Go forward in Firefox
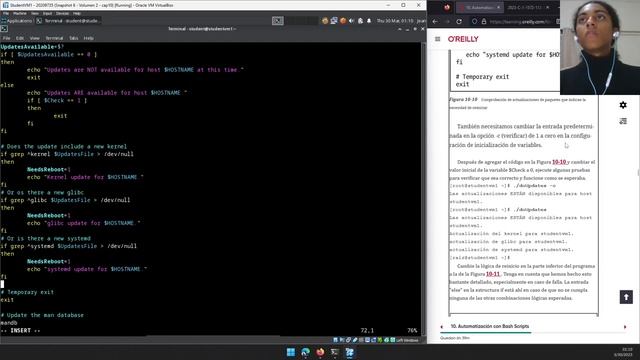Viewport: 640px width, 360px height. coord(447,21)
